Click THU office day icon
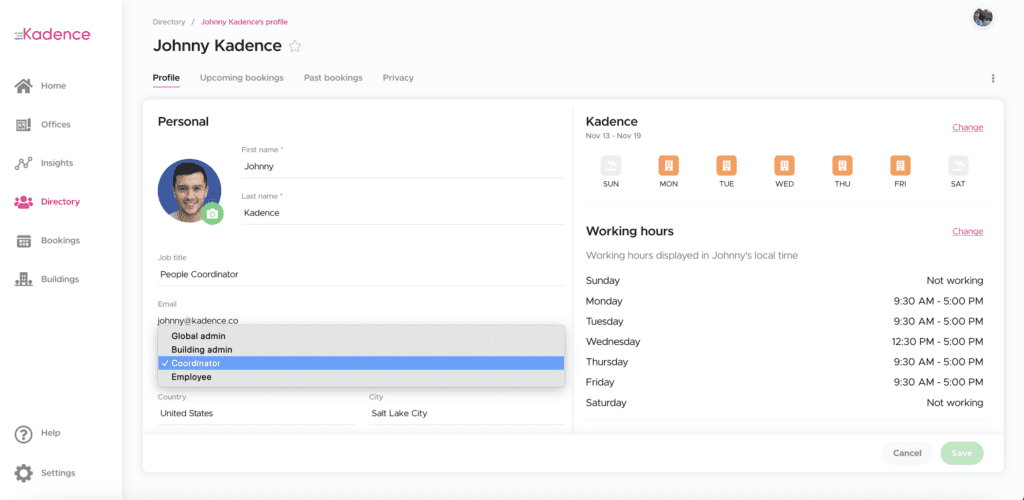Screen dimensions: 1024x500 (x=842, y=165)
